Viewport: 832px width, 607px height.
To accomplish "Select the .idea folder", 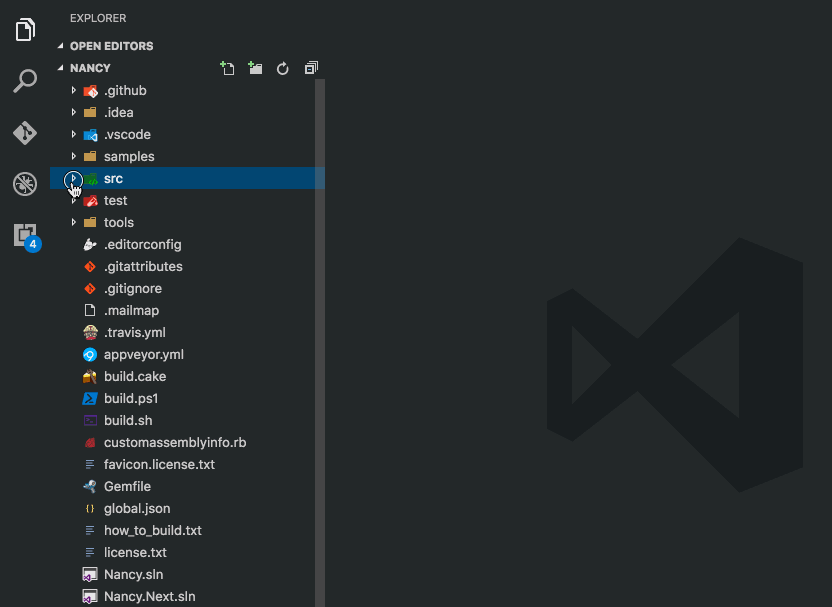I will click(x=187, y=112).
